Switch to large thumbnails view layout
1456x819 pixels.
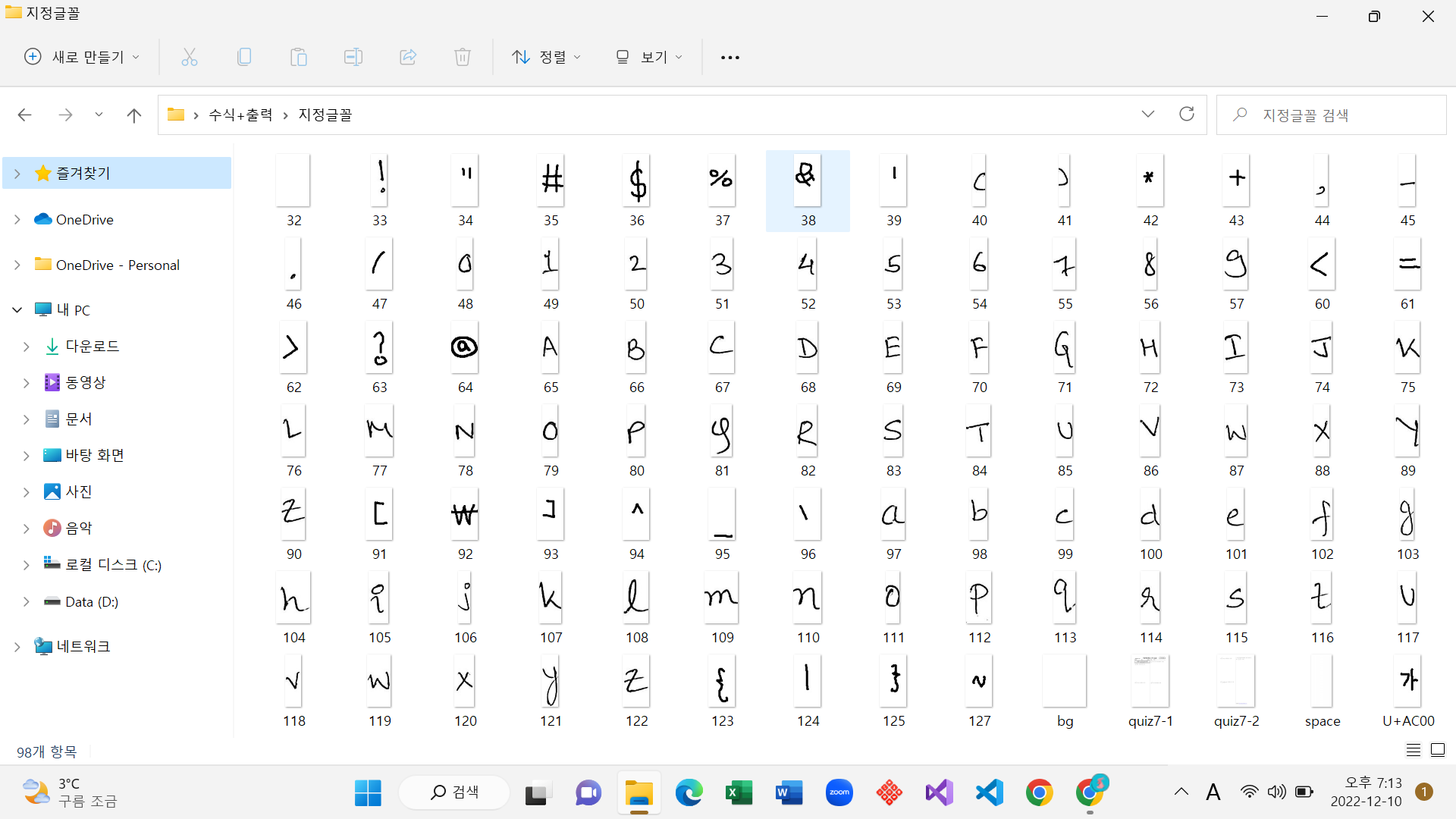point(1438,750)
